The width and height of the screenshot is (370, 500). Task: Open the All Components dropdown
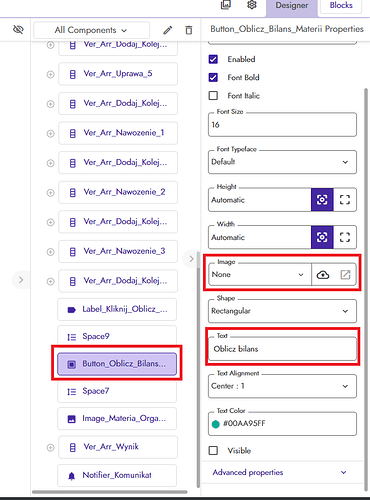pyautogui.click(x=91, y=30)
